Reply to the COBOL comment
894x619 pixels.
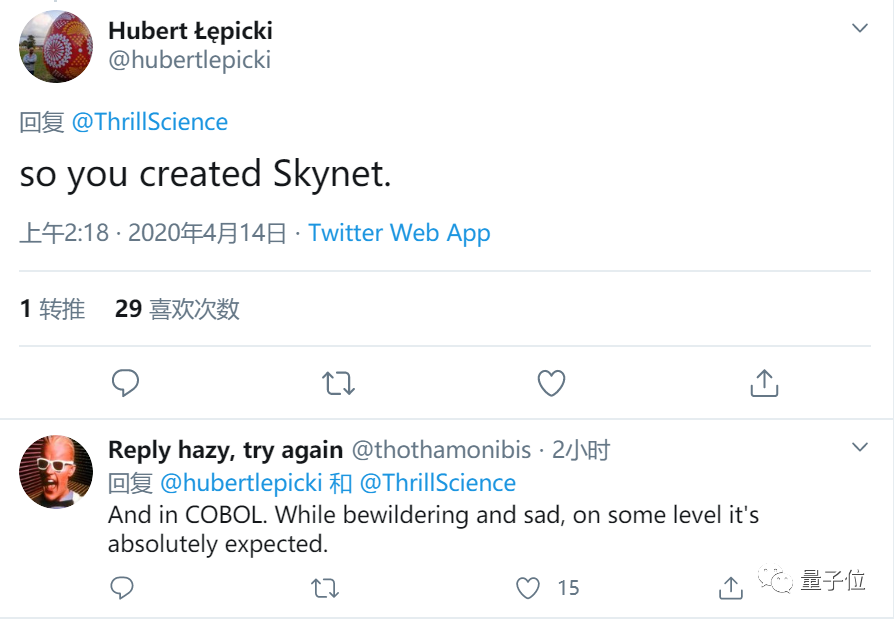tap(122, 588)
